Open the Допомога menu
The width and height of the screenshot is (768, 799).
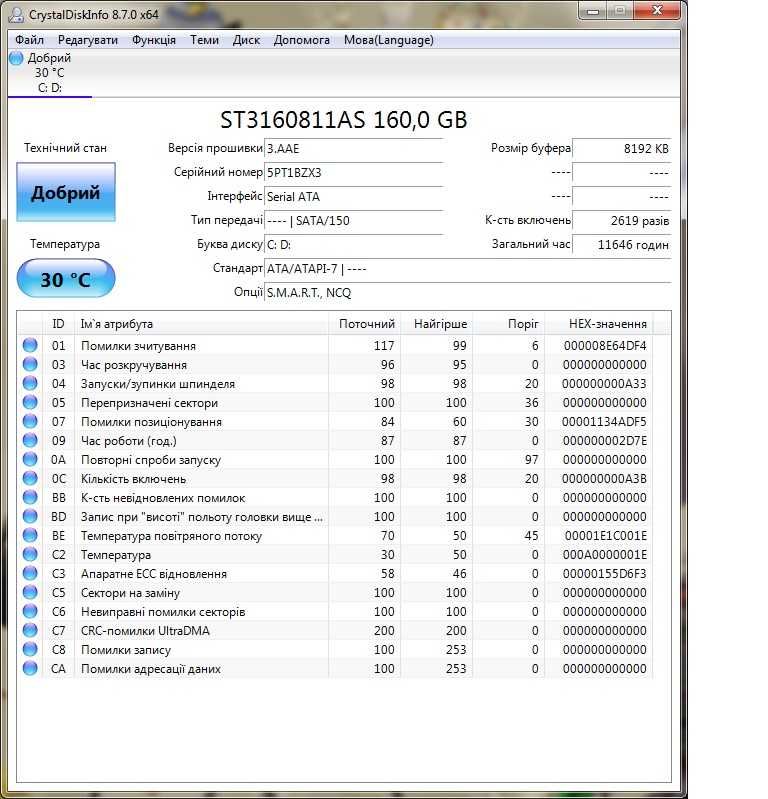point(301,40)
